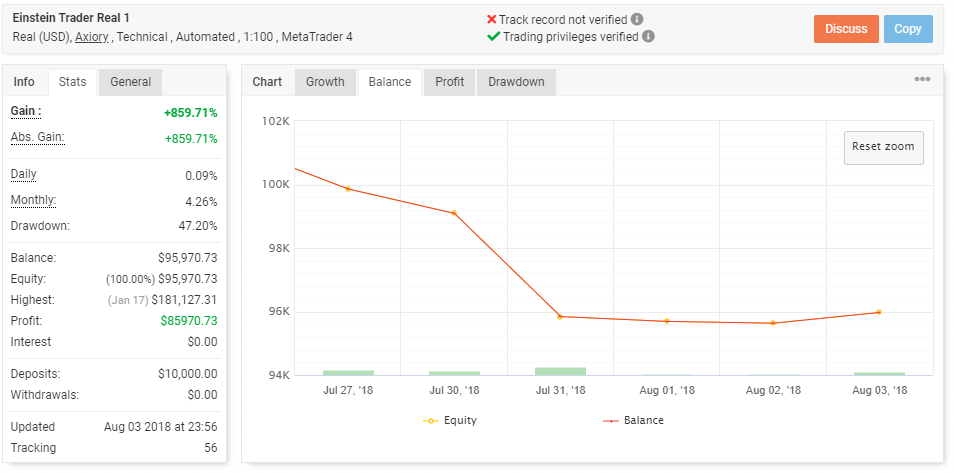Click the green volume bar for Jul 30
Viewport: 954px width, 473px height.
[x=454, y=373]
